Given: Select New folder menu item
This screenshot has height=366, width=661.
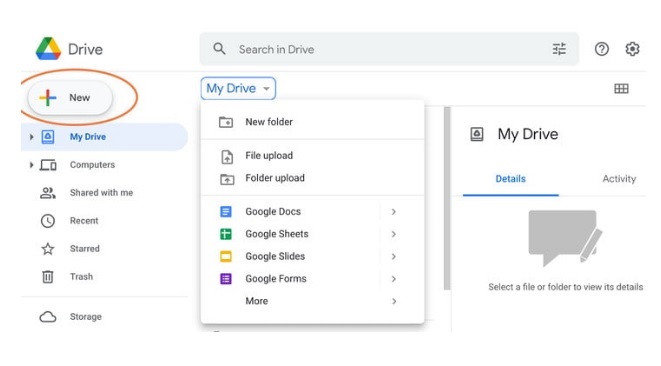Looking at the screenshot, I should tap(312, 122).
